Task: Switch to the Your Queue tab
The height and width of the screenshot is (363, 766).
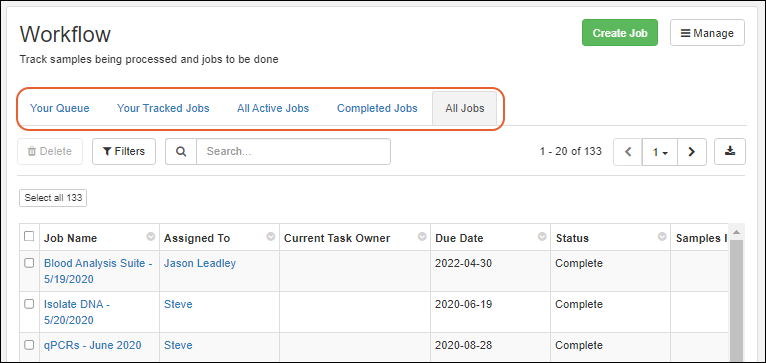Action: coord(60,108)
